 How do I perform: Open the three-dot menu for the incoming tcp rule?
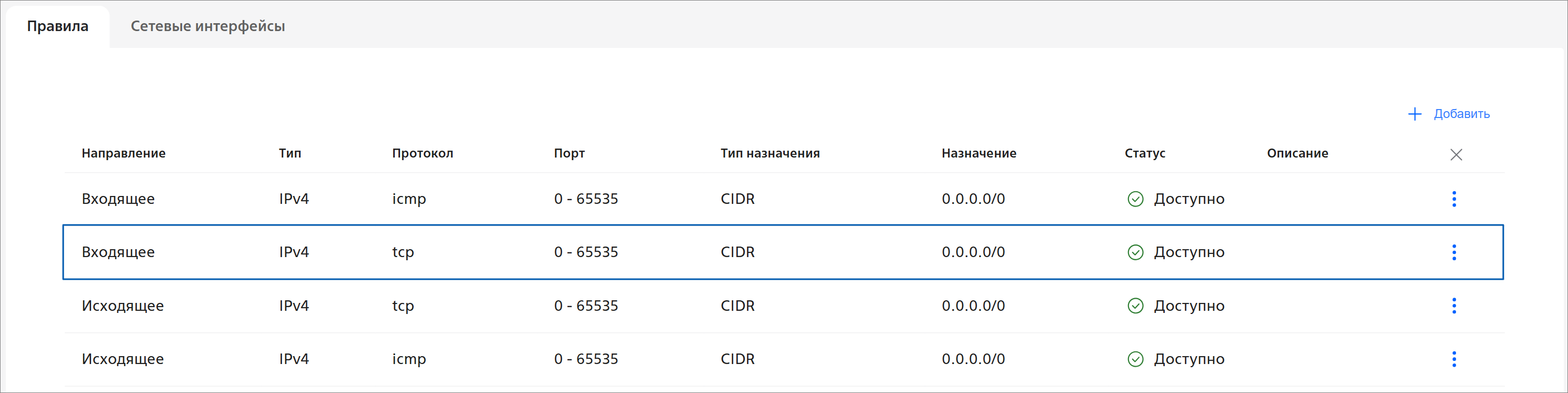(1454, 252)
